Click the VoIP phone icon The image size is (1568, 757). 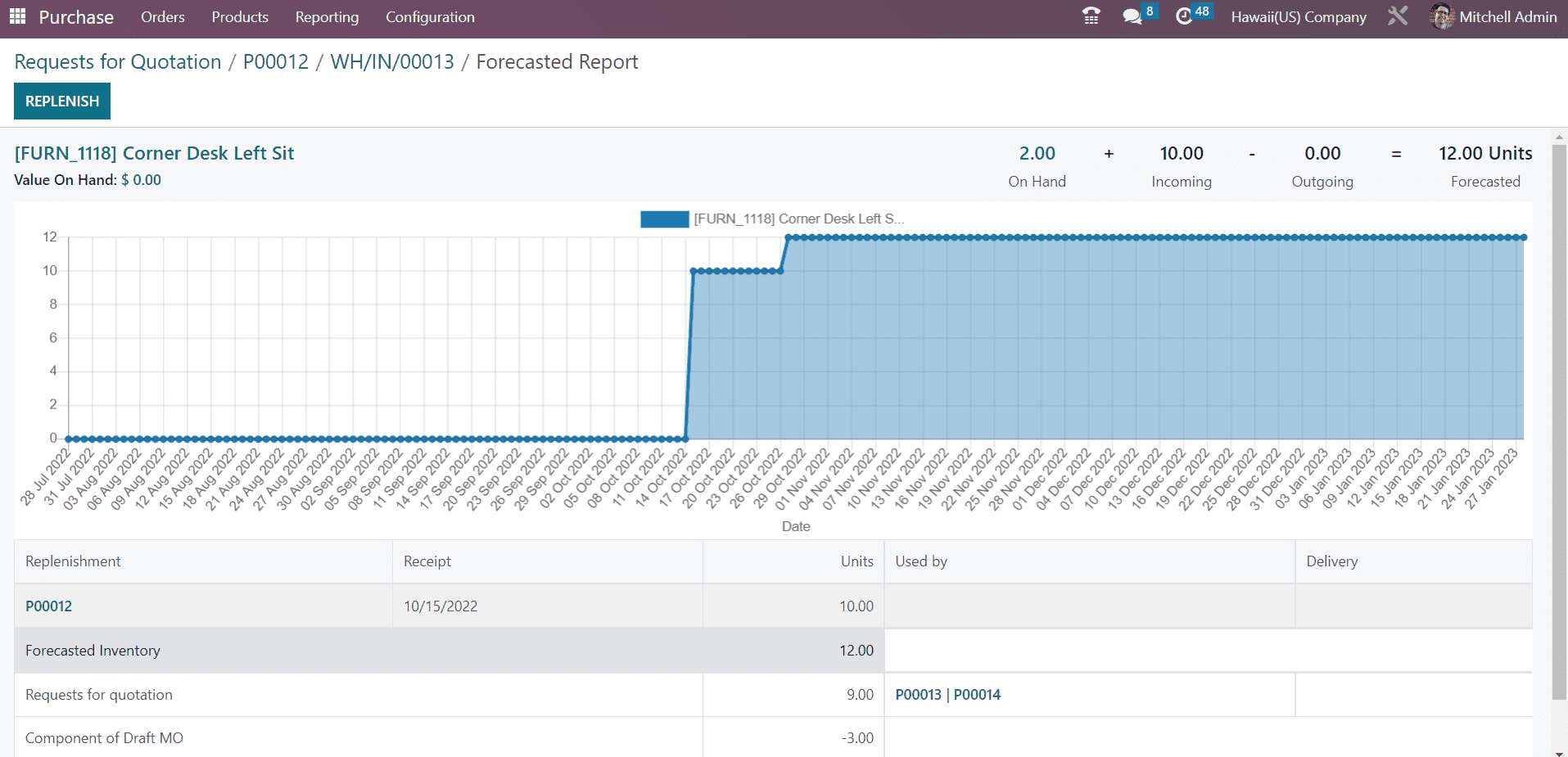(1091, 17)
